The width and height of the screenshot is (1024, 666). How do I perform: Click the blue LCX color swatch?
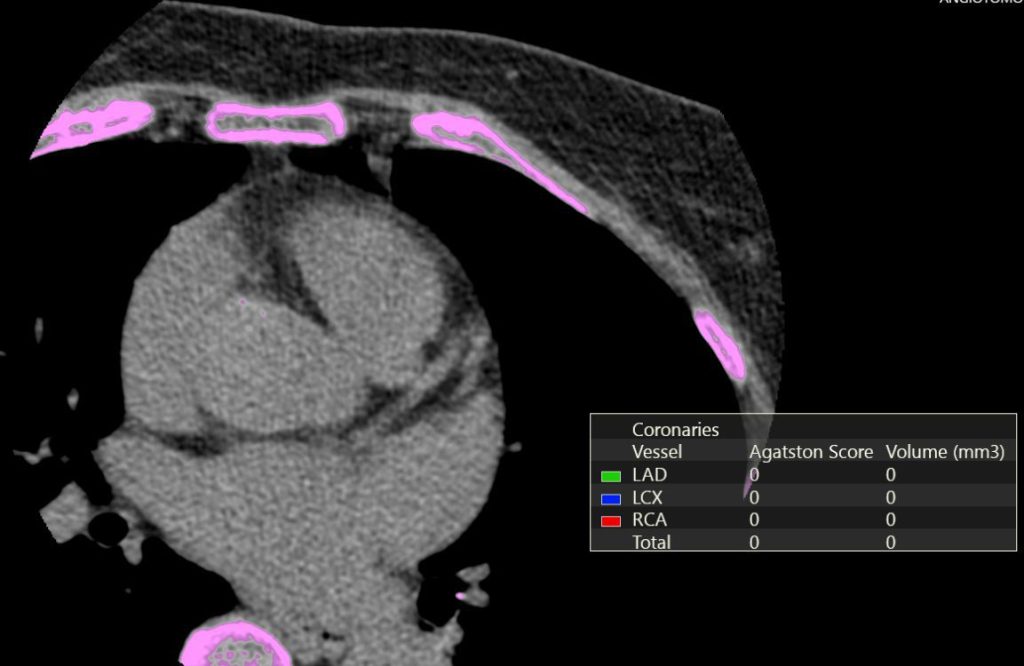(x=610, y=498)
